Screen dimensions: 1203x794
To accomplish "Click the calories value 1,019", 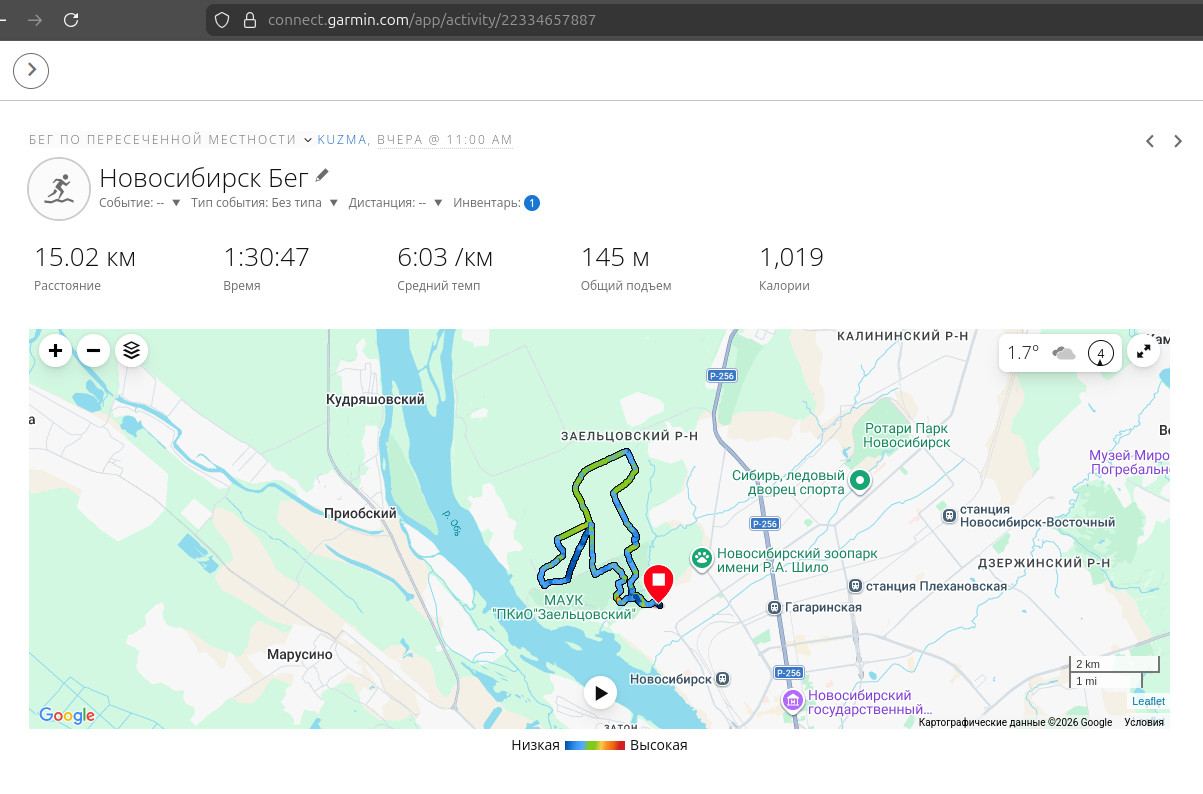I will coord(791,258).
